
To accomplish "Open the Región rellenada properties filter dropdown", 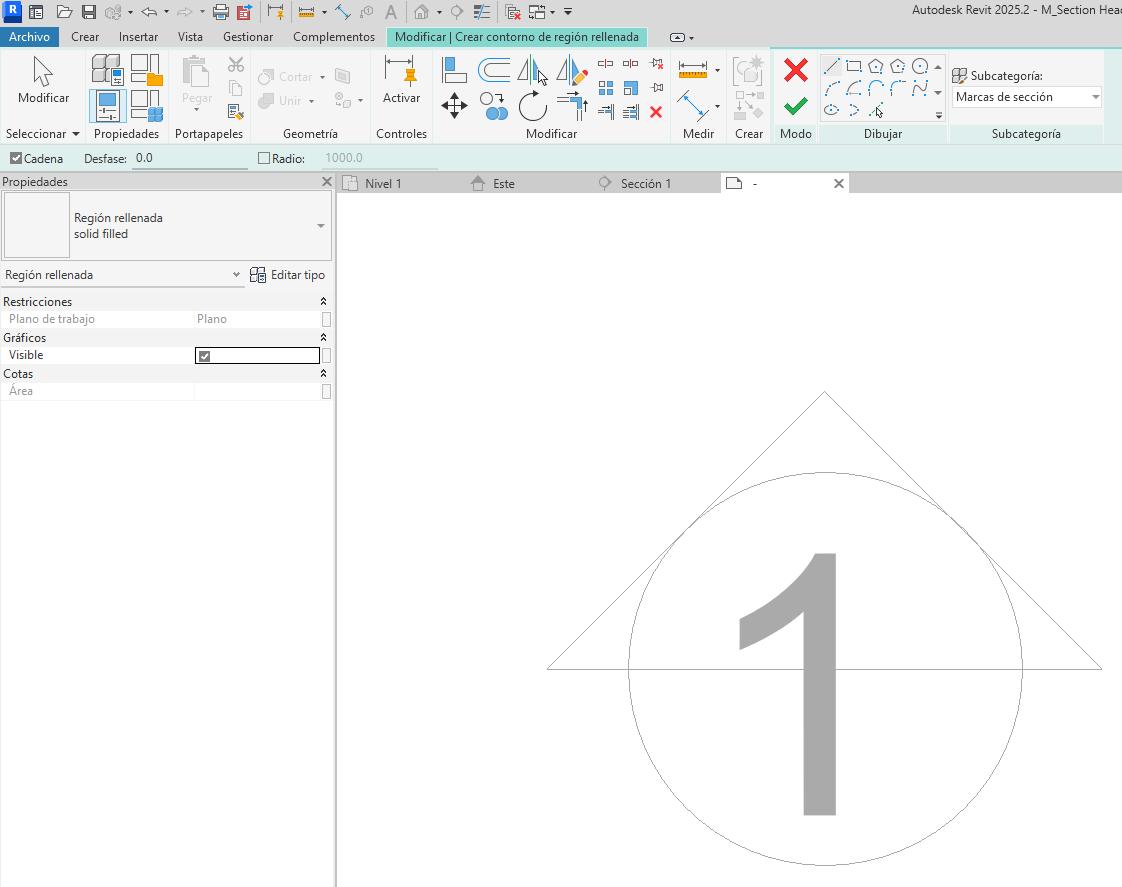I will click(x=122, y=275).
